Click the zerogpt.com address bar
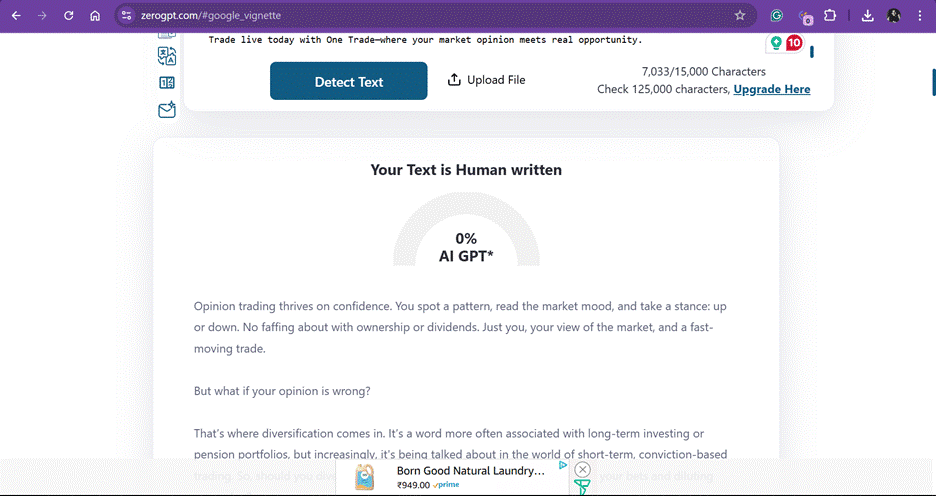Screen dimensions: 936x496 pyautogui.click(x=436, y=16)
